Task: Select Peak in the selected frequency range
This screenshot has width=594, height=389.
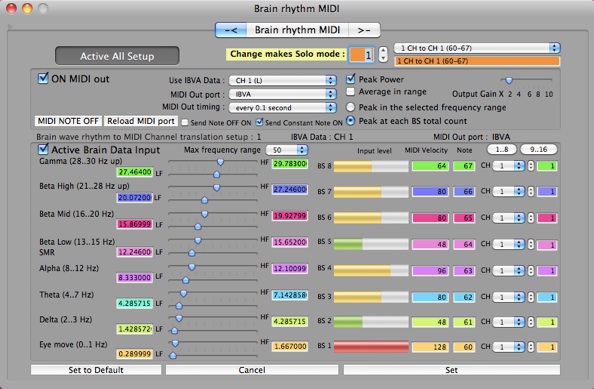Action: click(x=351, y=107)
